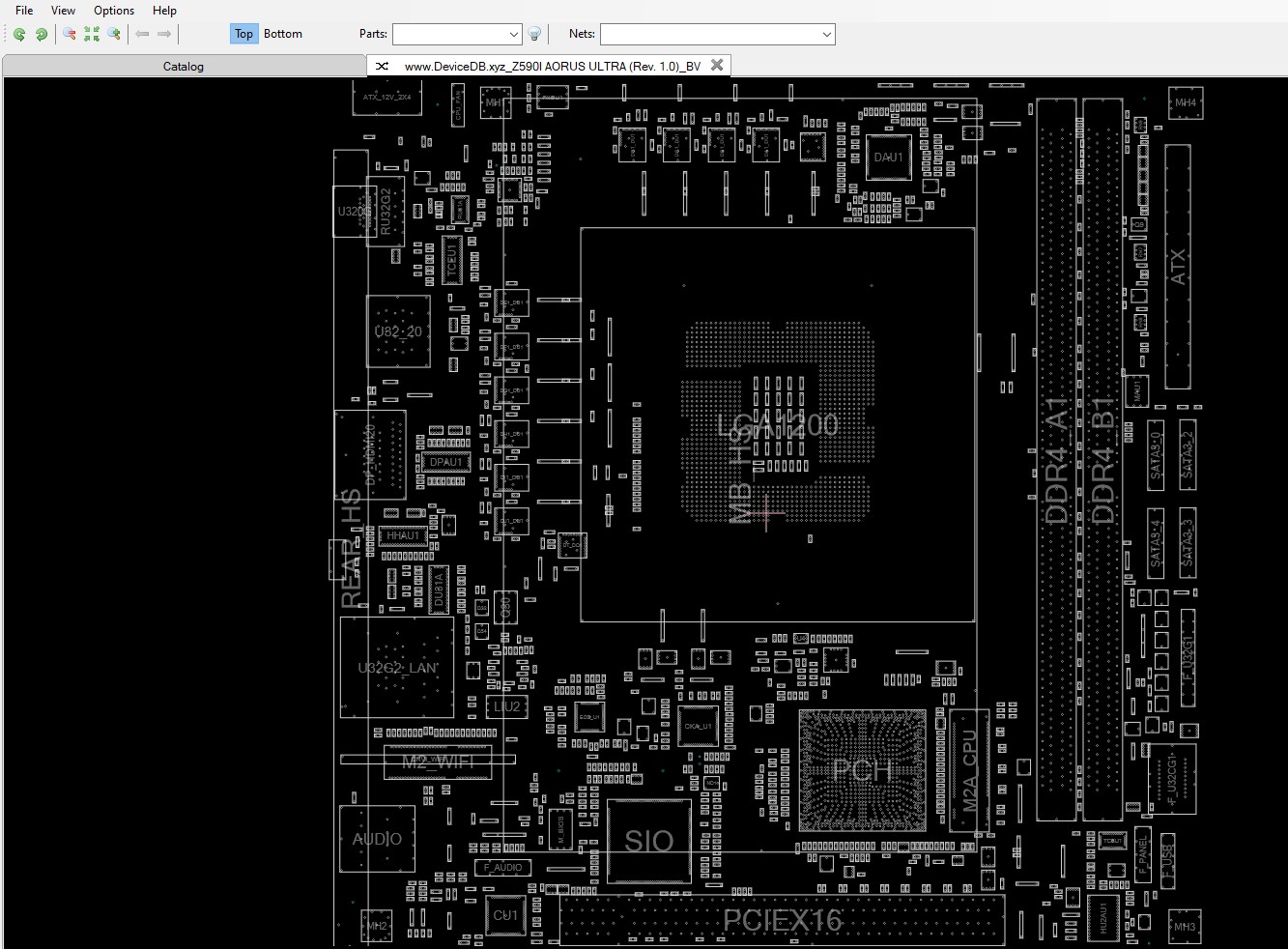Image resolution: width=1288 pixels, height=949 pixels.
Task: Select the ATX power connector
Action: coord(1178,267)
